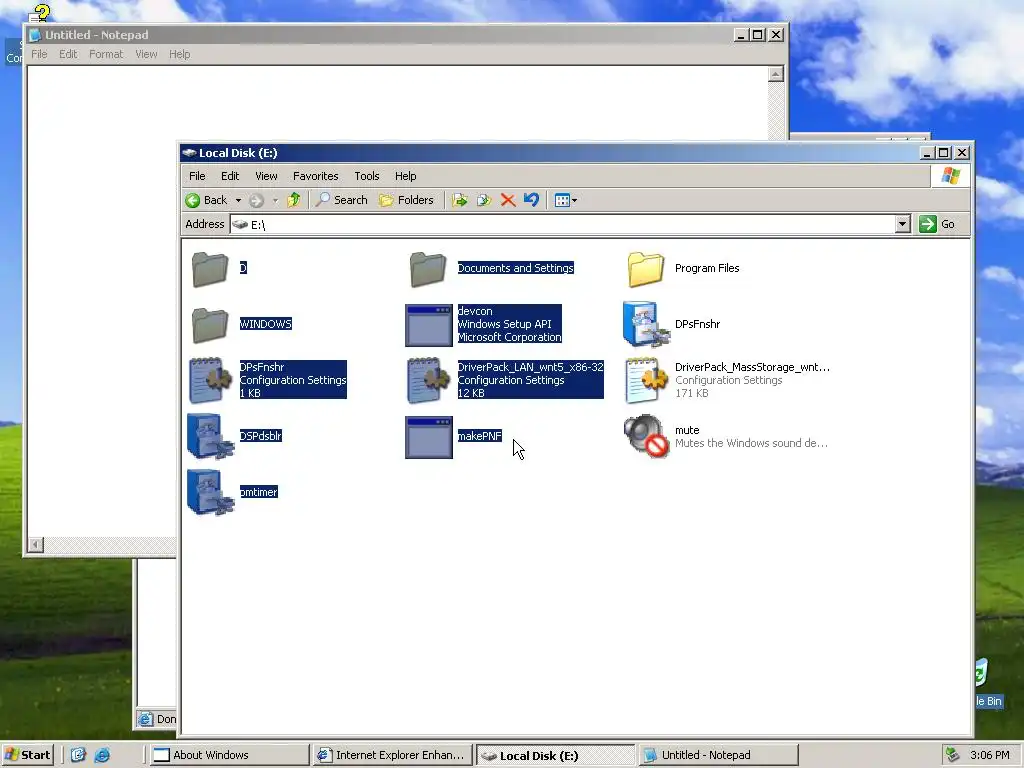Open Notepad's Format menu
Viewport: 1024px width, 768px height.
pos(106,54)
